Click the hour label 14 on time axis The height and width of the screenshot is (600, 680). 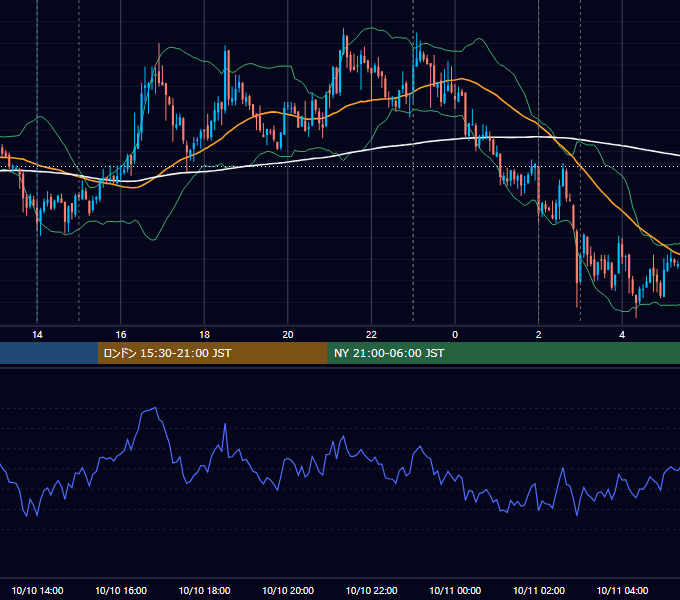[37, 335]
